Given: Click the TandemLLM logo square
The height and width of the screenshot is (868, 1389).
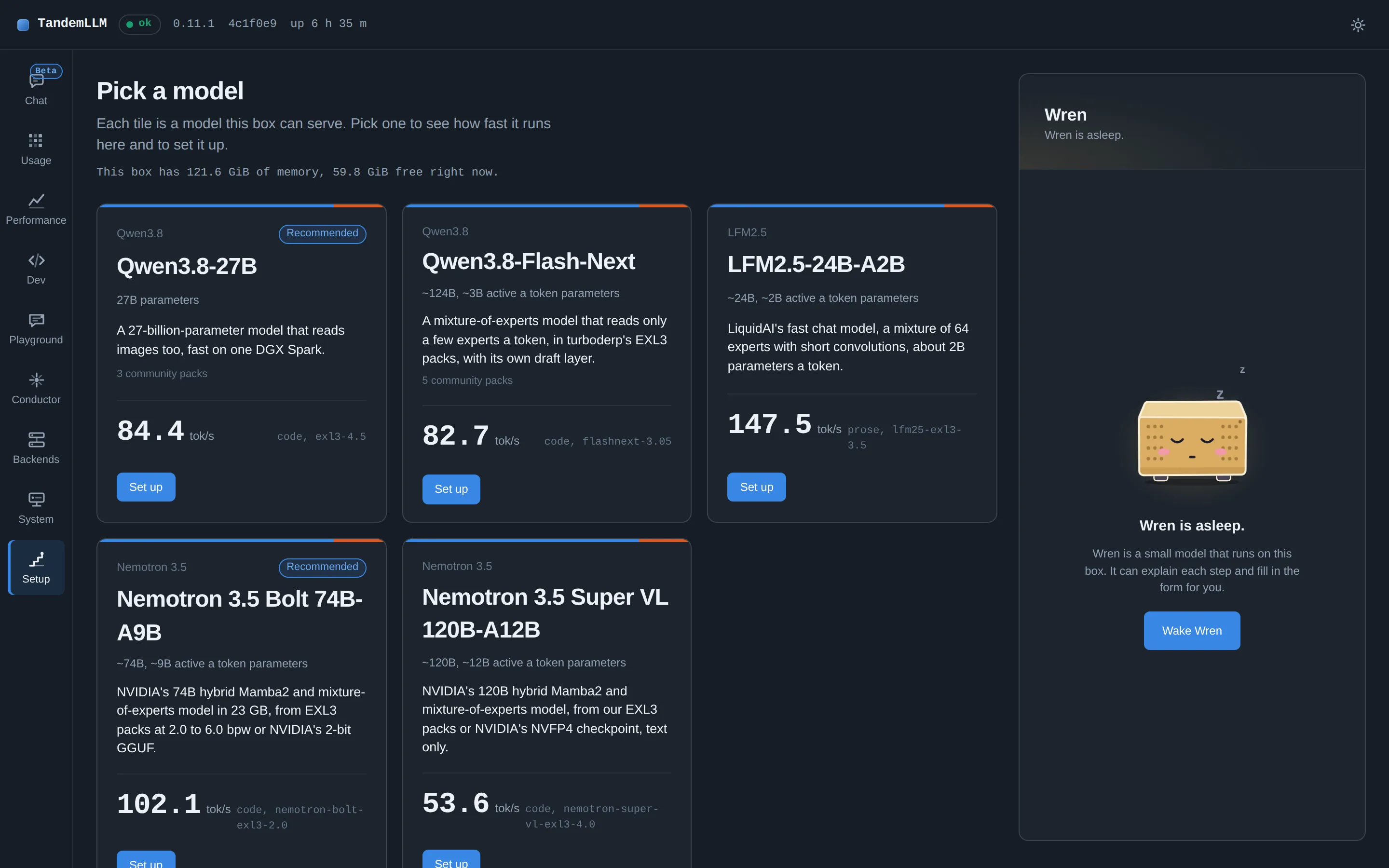Looking at the screenshot, I should (x=23, y=24).
